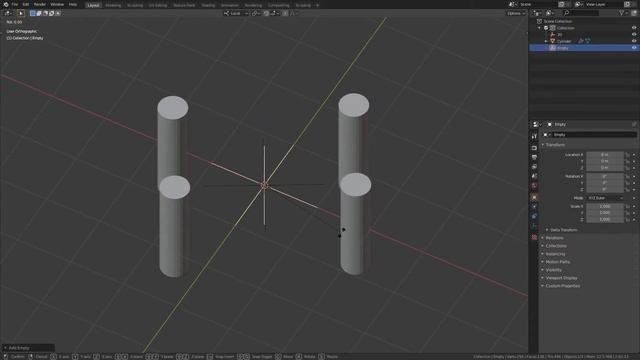Open the Output properties tab icon
640x360 pixels.
point(534,158)
